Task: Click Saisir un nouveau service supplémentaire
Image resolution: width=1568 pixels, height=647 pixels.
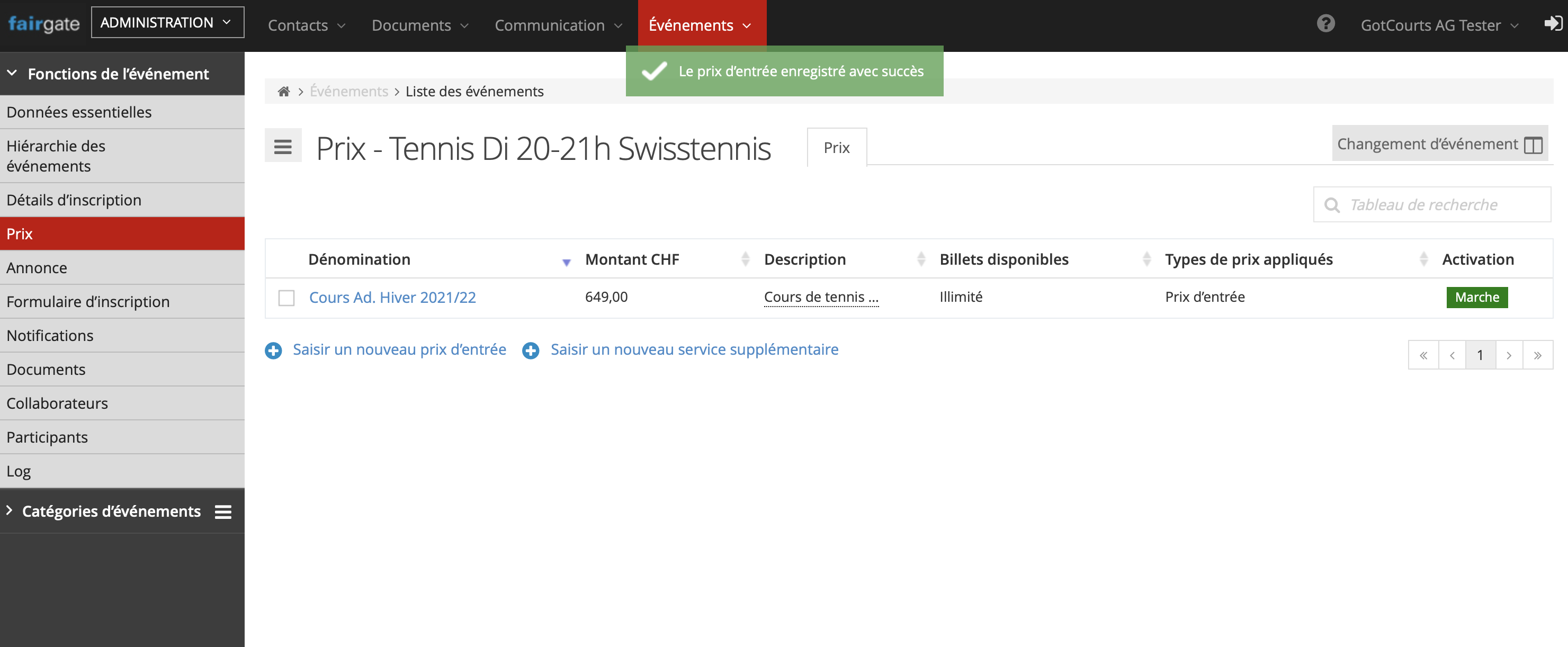Action: 695,349
